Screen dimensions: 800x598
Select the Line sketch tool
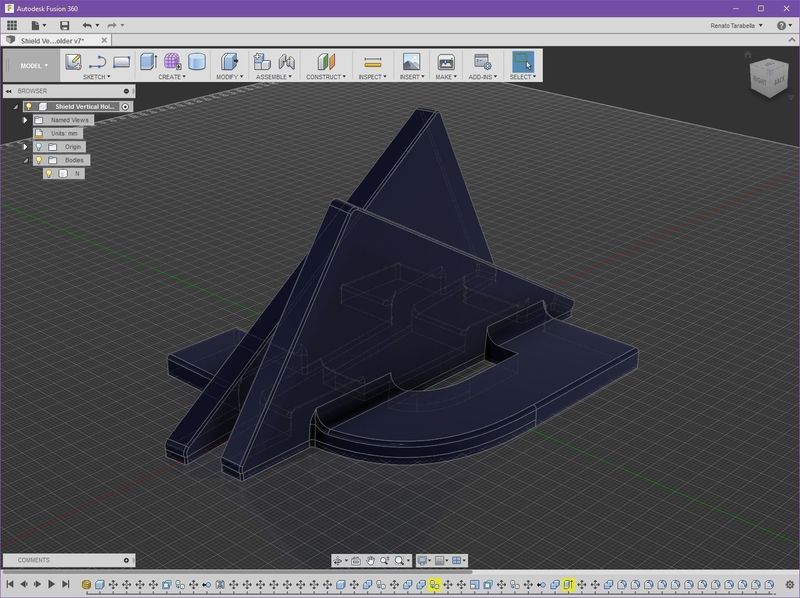(97, 62)
